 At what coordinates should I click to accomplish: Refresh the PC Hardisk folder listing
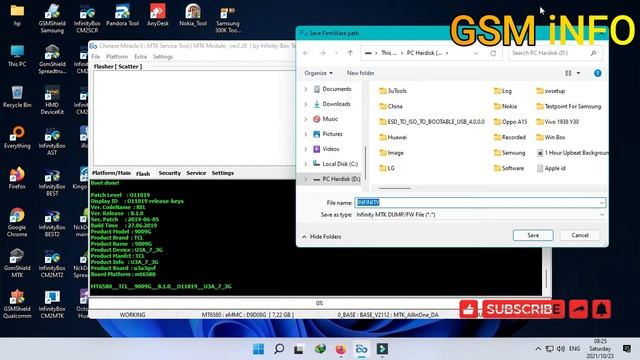click(493, 53)
